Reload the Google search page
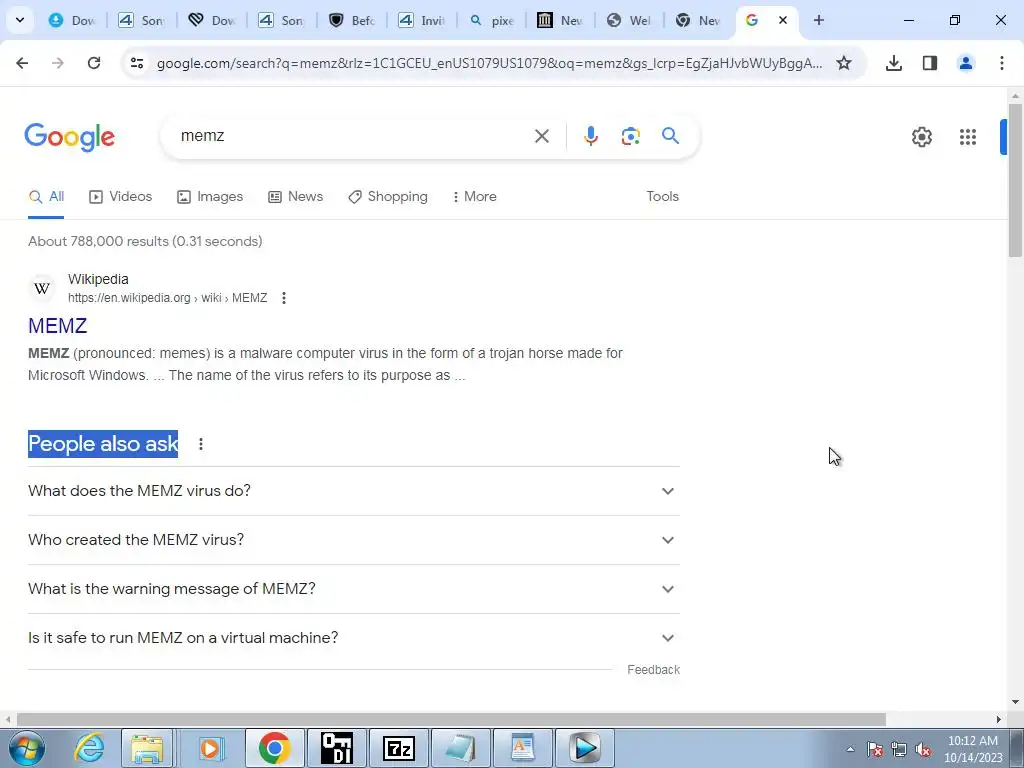 (x=94, y=63)
